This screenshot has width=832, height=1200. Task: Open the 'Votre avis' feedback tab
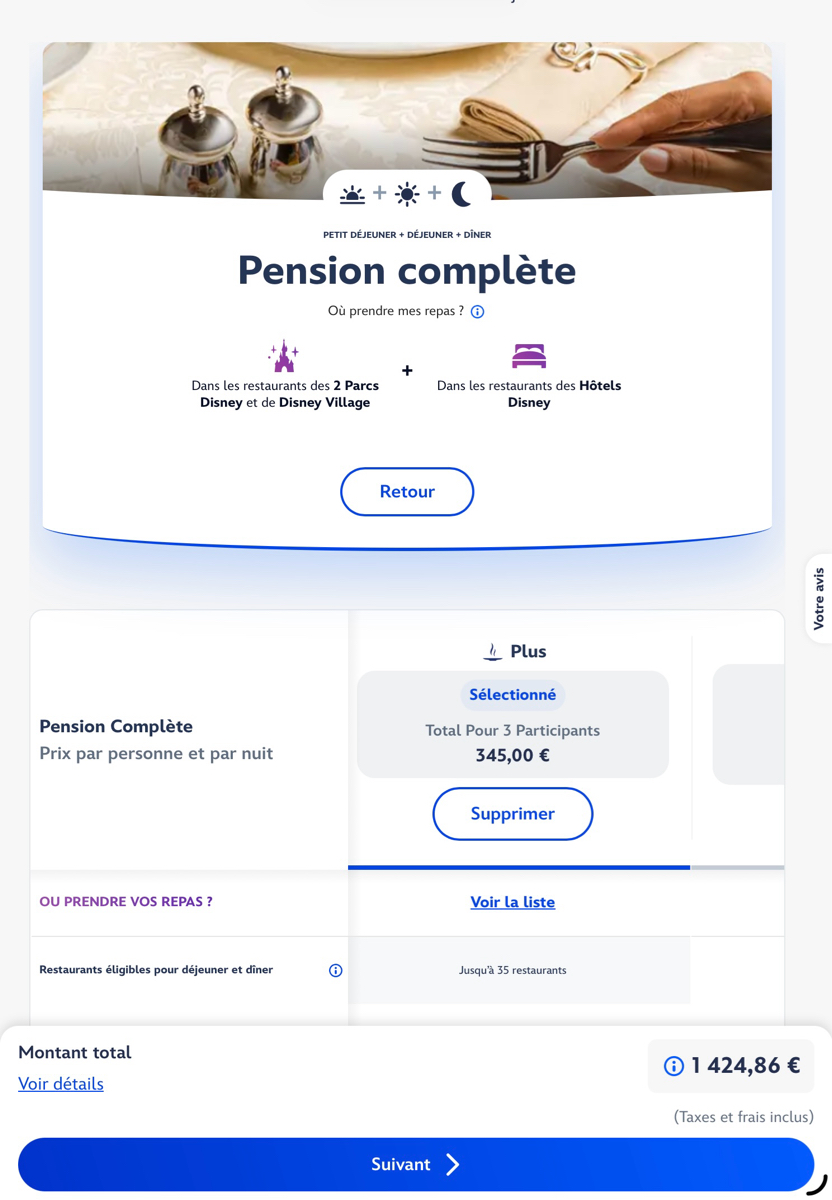pos(819,598)
